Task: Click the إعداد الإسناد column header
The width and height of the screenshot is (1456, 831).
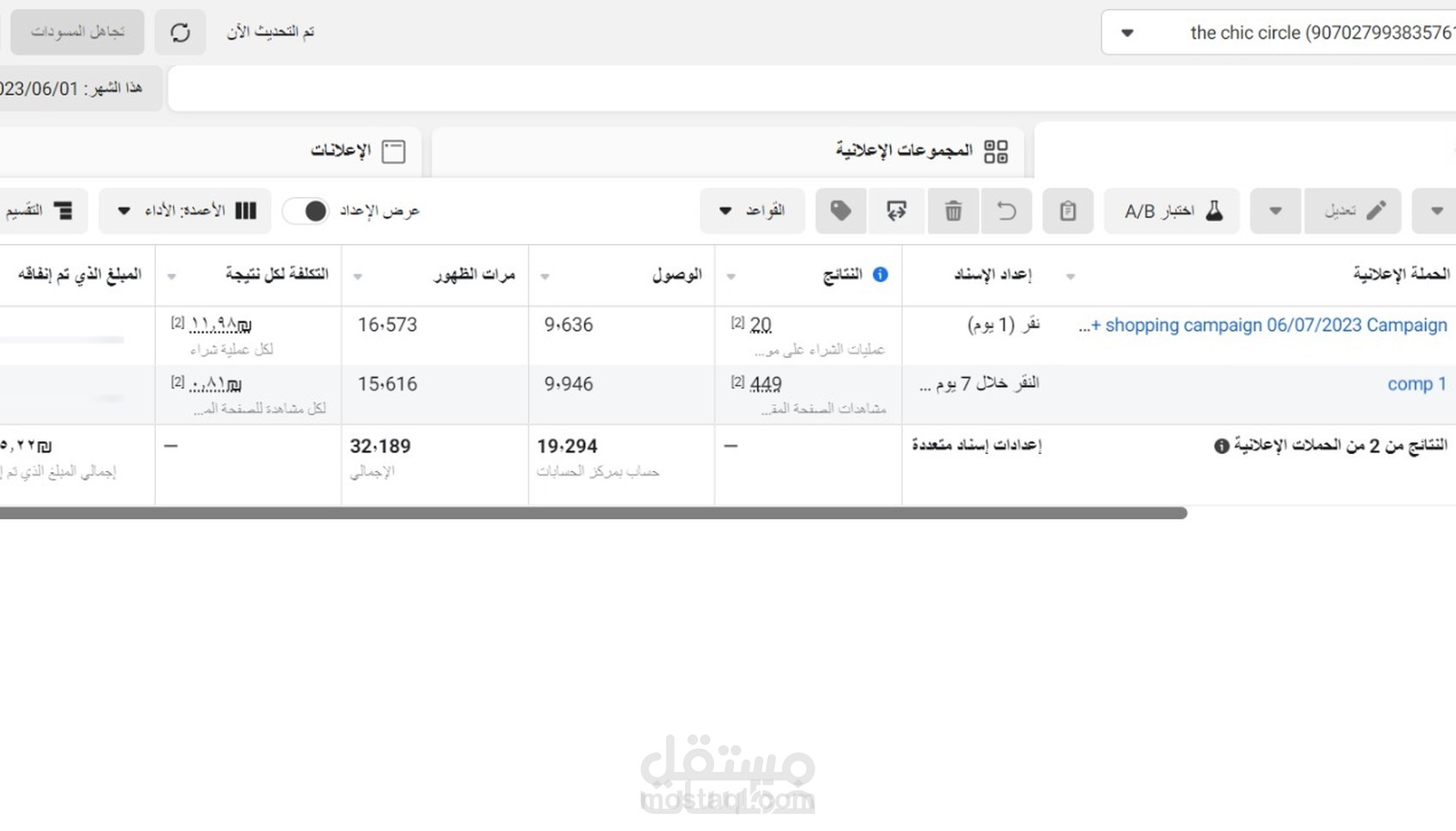Action: pyautogui.click(x=992, y=274)
